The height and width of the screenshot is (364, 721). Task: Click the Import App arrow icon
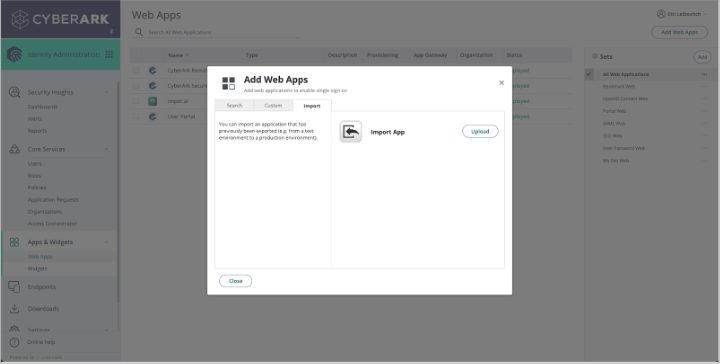pos(351,132)
